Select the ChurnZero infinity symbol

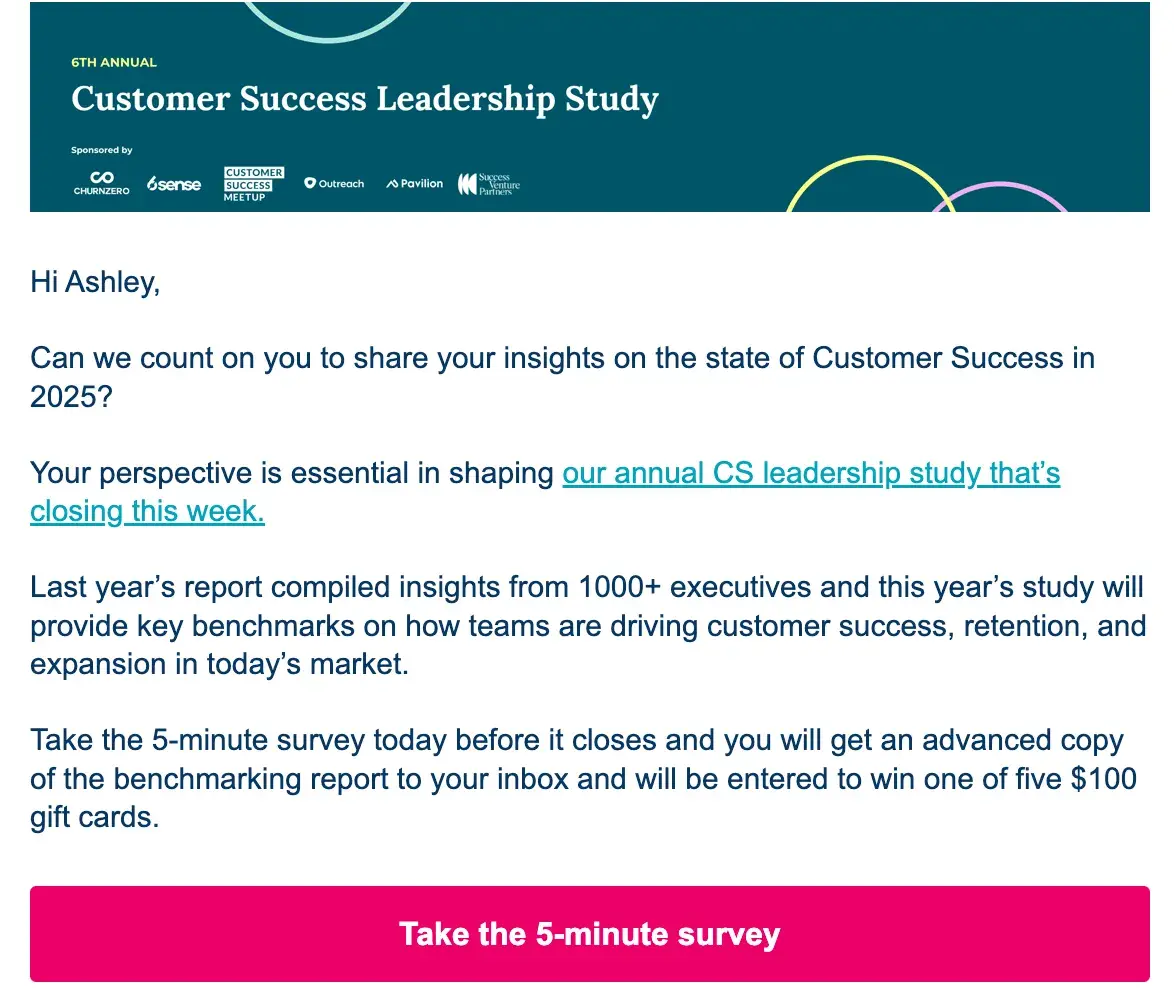coord(101,175)
